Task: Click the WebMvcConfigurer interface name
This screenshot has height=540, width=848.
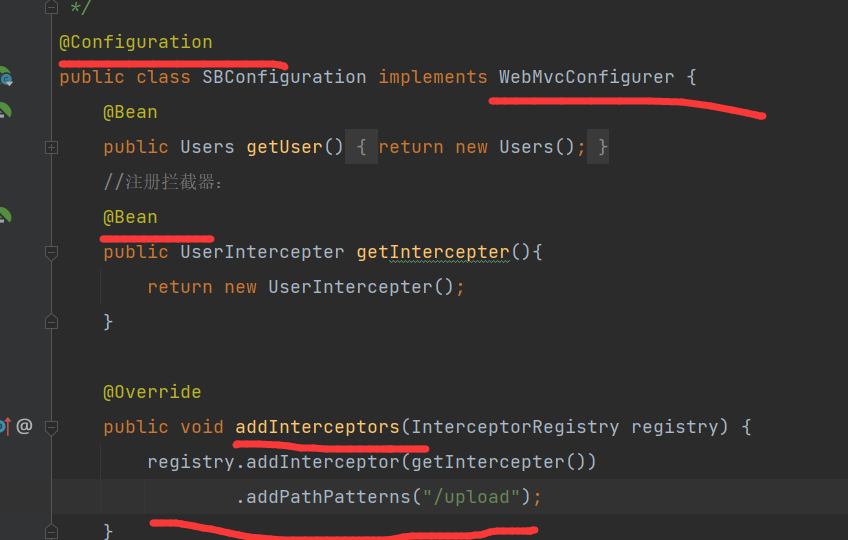Action: 586,77
